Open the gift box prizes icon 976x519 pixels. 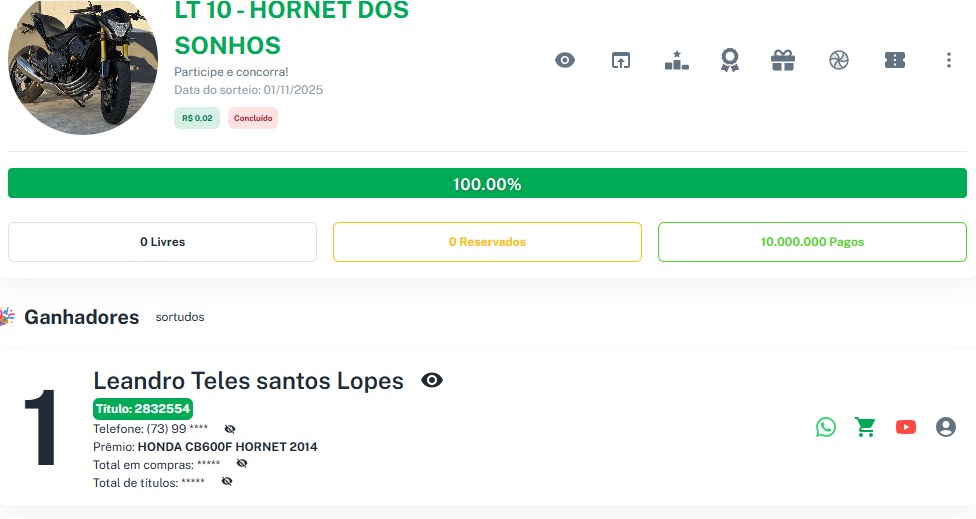(x=783, y=60)
